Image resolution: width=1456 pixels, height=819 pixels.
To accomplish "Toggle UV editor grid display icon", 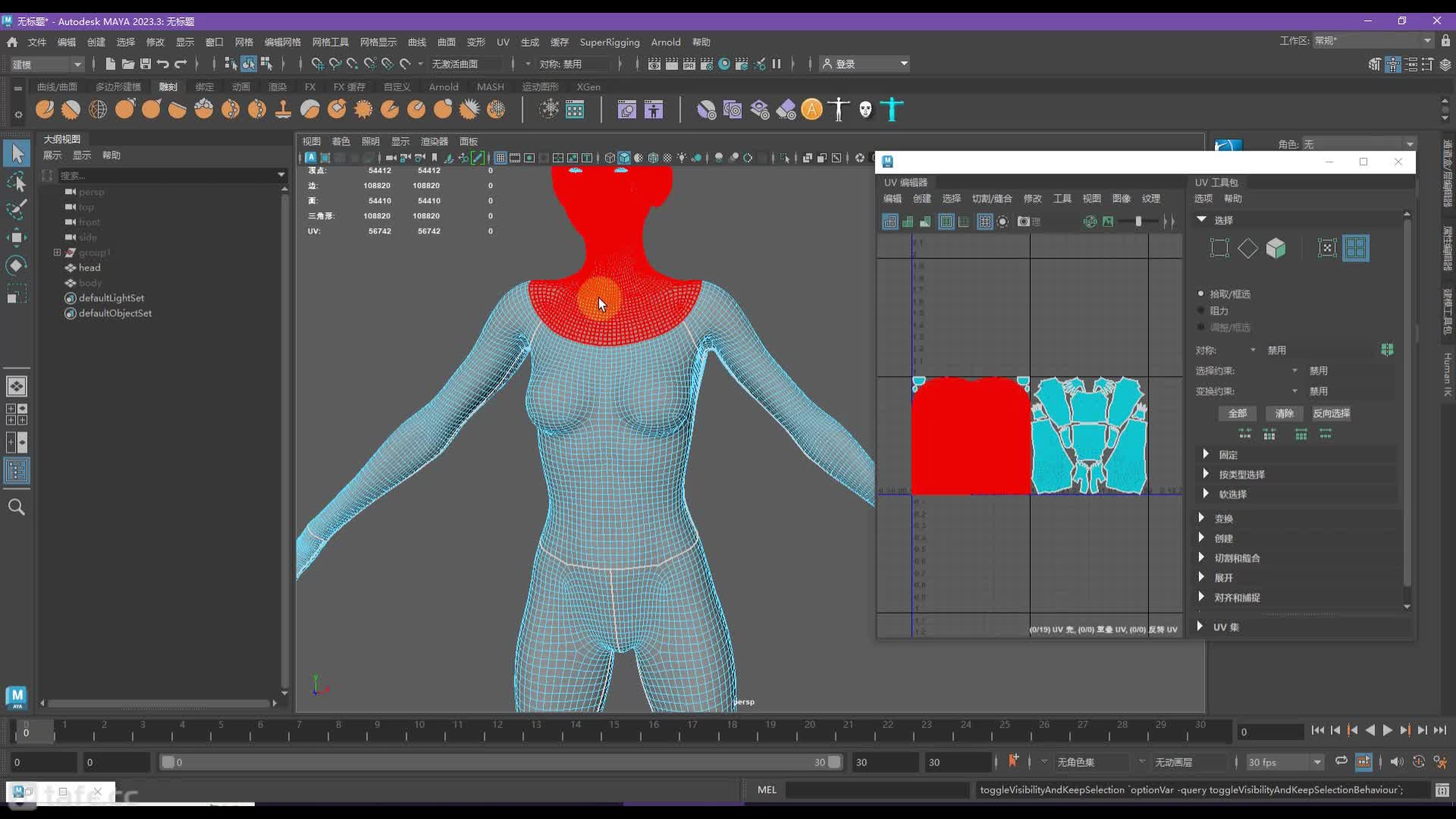I will point(985,221).
